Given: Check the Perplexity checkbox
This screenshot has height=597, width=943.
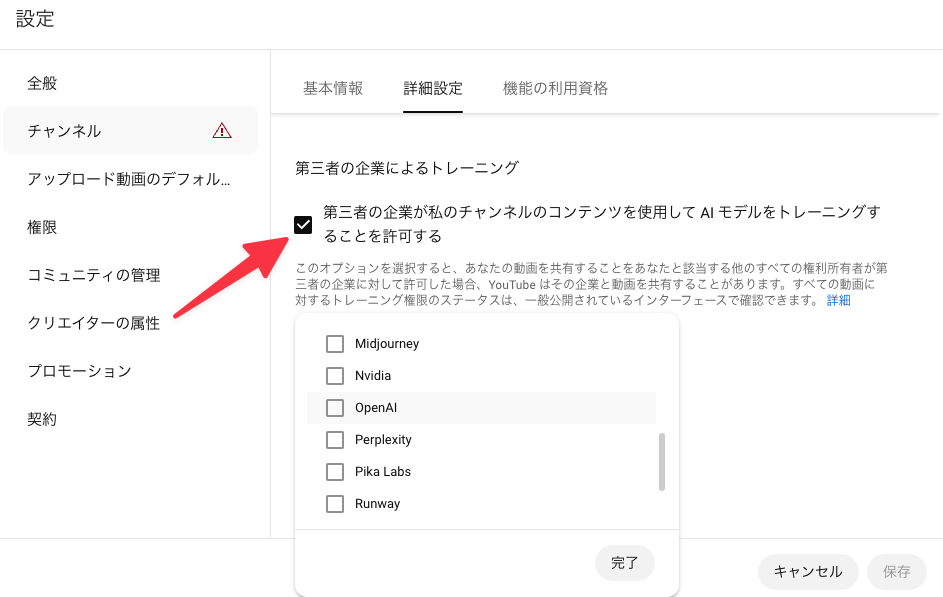Looking at the screenshot, I should [x=335, y=439].
